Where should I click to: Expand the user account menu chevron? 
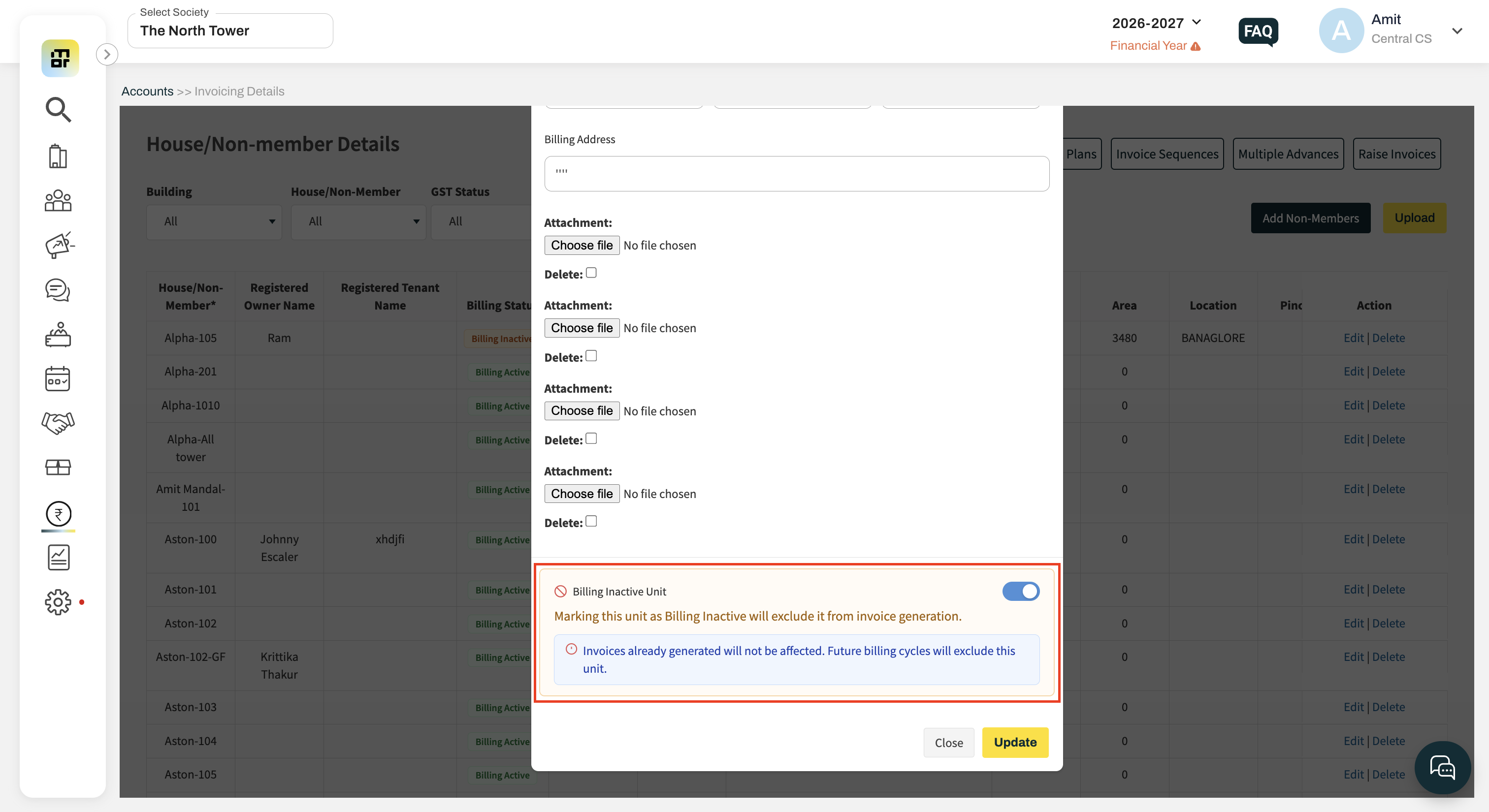pyautogui.click(x=1457, y=31)
